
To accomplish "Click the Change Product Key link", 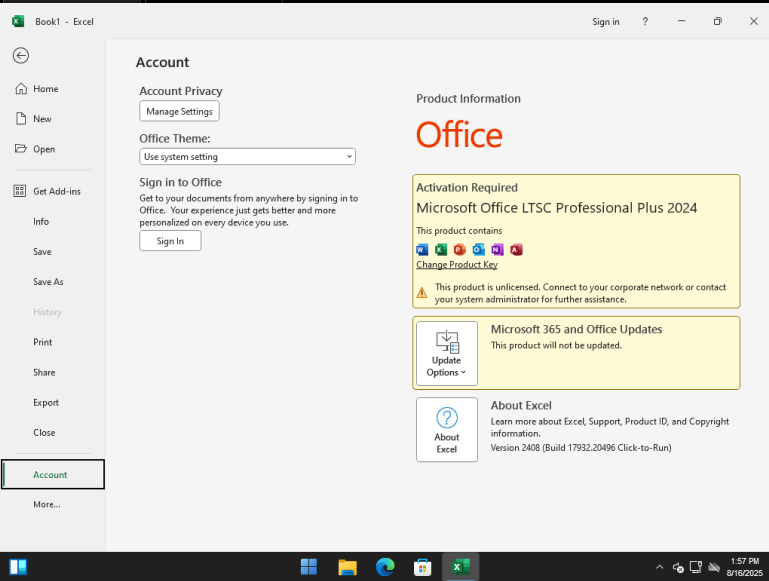I will [457, 265].
